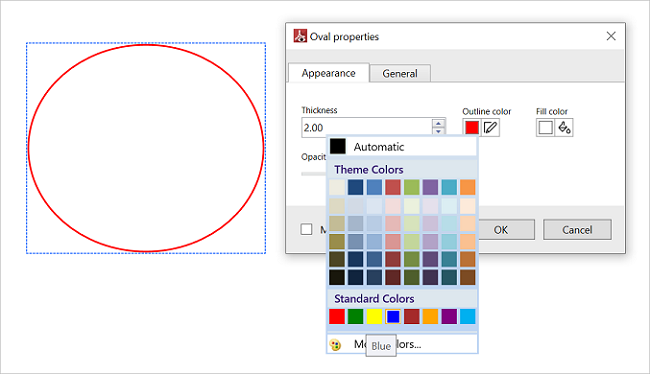Close the Oval properties dialog

point(611,36)
